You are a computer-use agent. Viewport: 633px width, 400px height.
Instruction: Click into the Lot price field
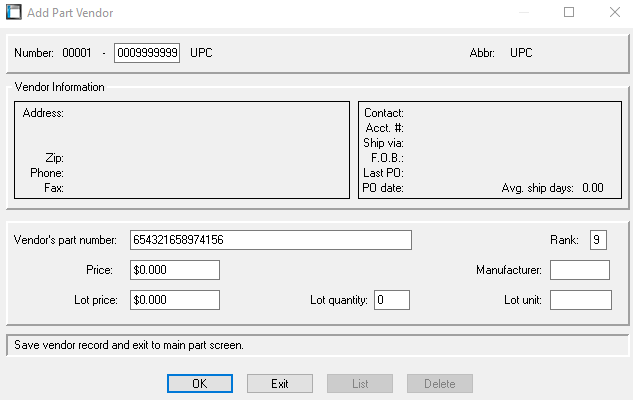[x=174, y=300]
